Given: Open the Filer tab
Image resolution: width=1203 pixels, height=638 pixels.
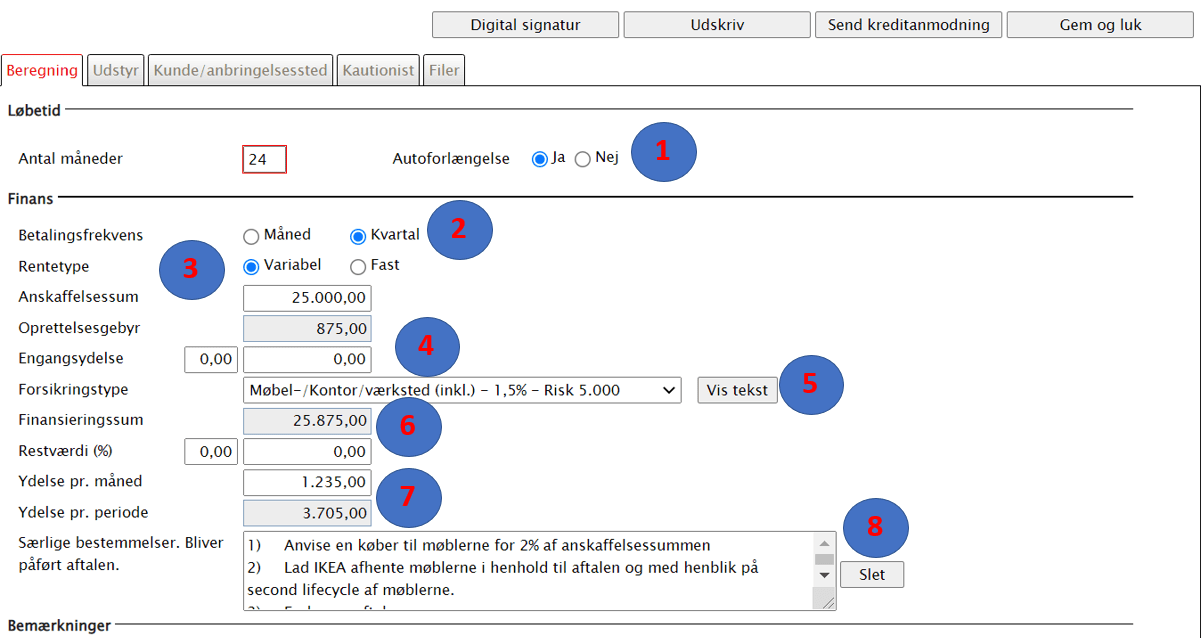Looking at the screenshot, I should (x=443, y=71).
